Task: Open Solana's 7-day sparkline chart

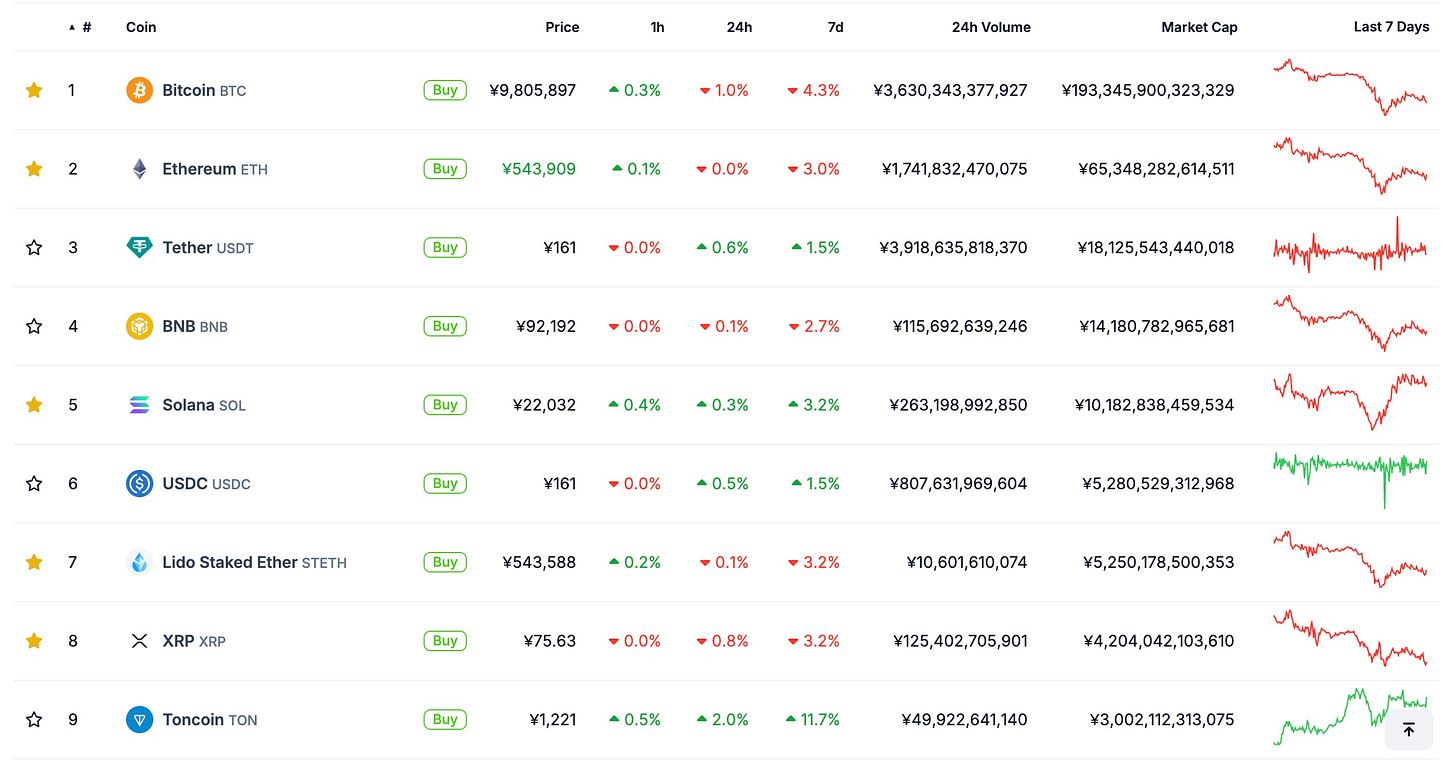Action: pos(1350,402)
